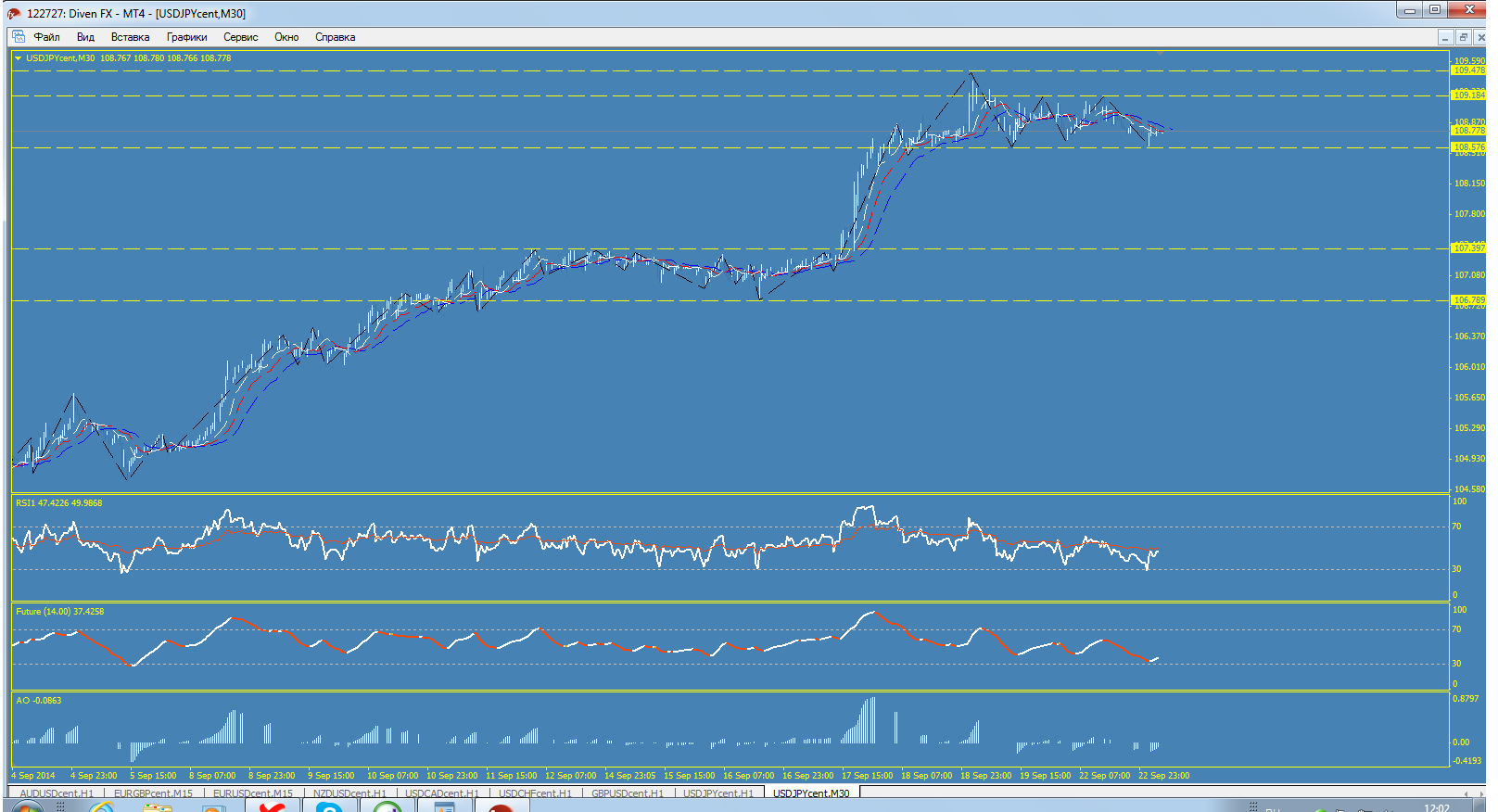Click the 17 Sep 15:00 time axis label
The height and width of the screenshot is (812, 1498).
pyautogui.click(x=867, y=776)
